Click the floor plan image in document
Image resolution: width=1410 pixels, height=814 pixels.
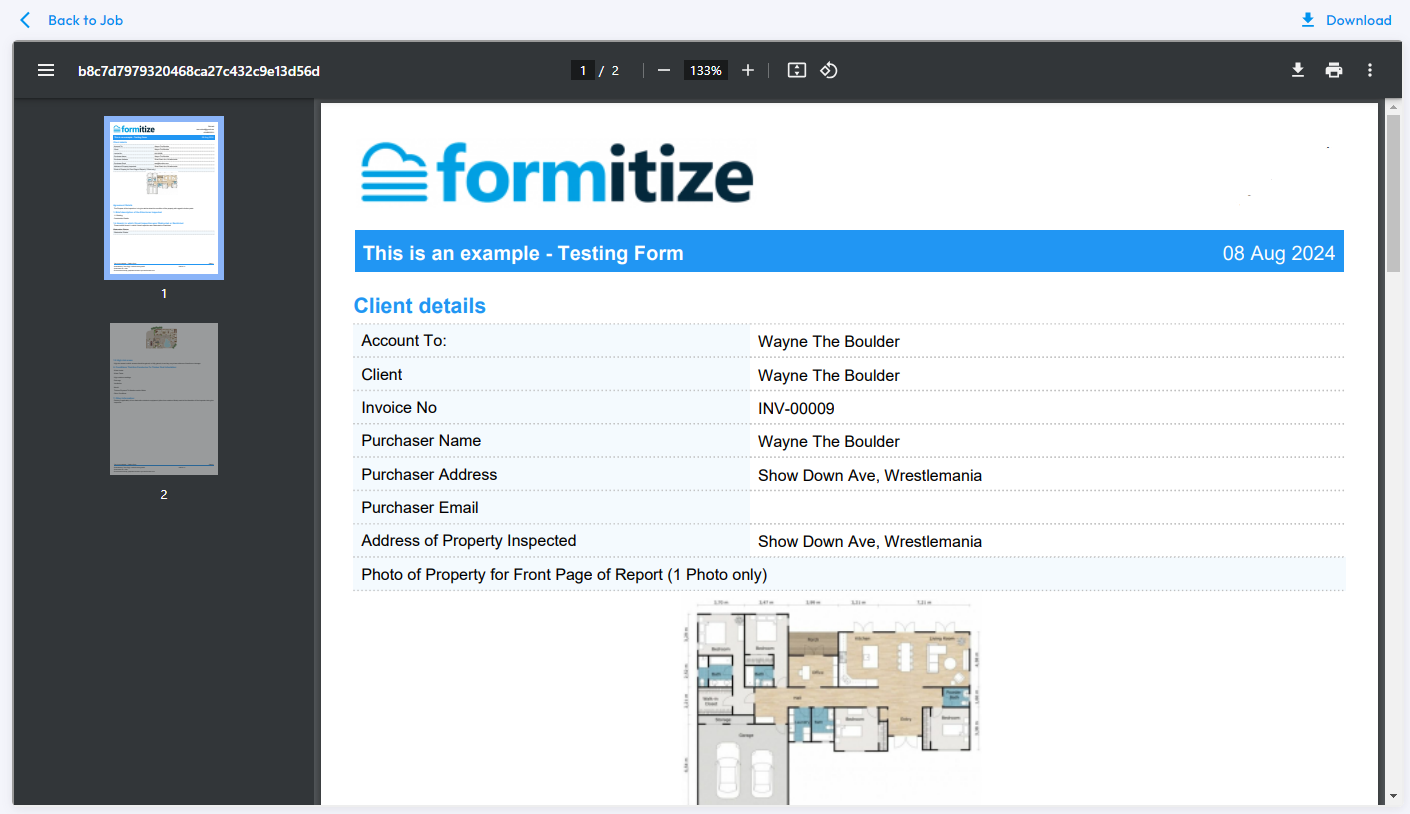pyautogui.click(x=835, y=702)
